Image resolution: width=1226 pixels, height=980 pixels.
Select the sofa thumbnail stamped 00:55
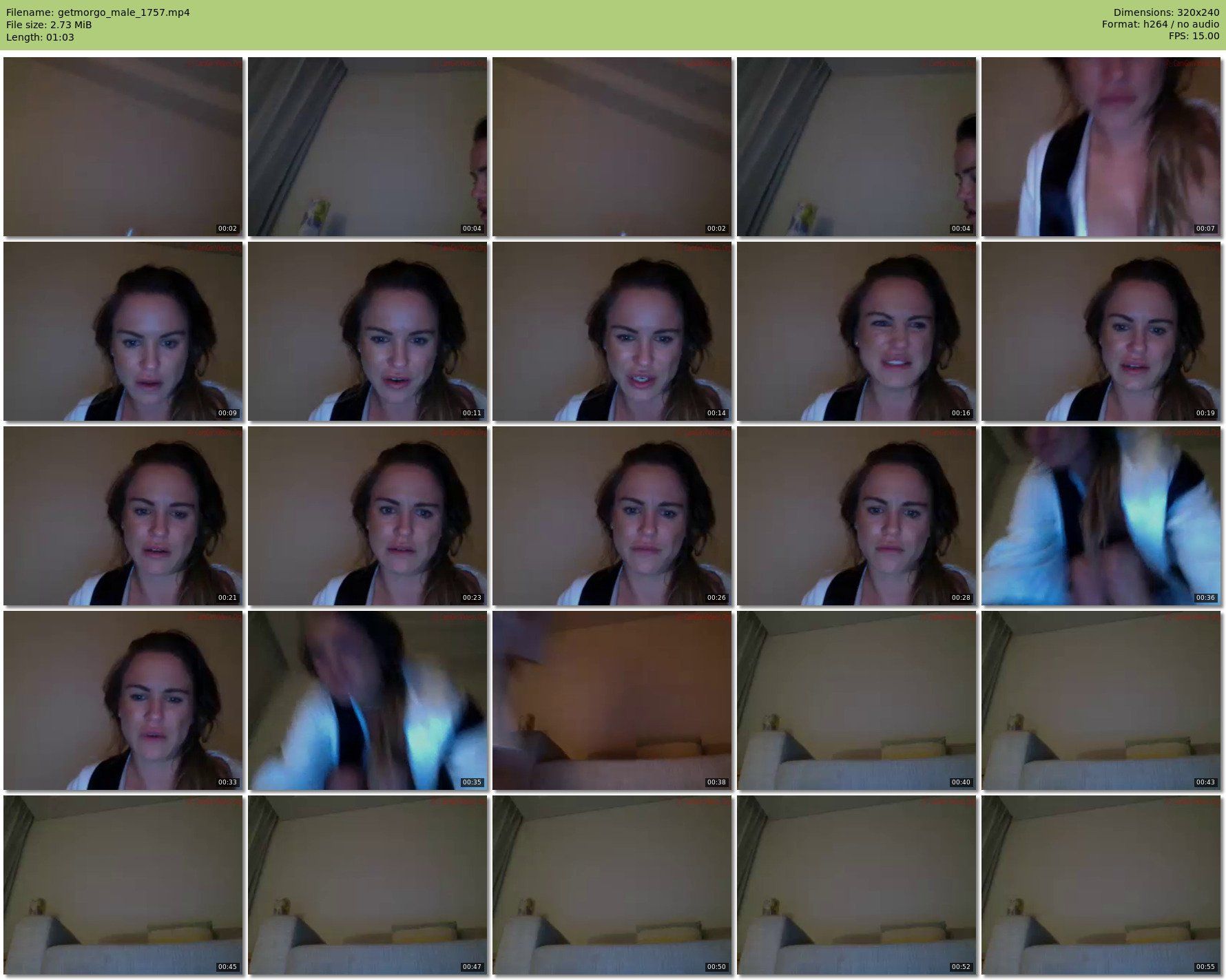[x=1101, y=885]
